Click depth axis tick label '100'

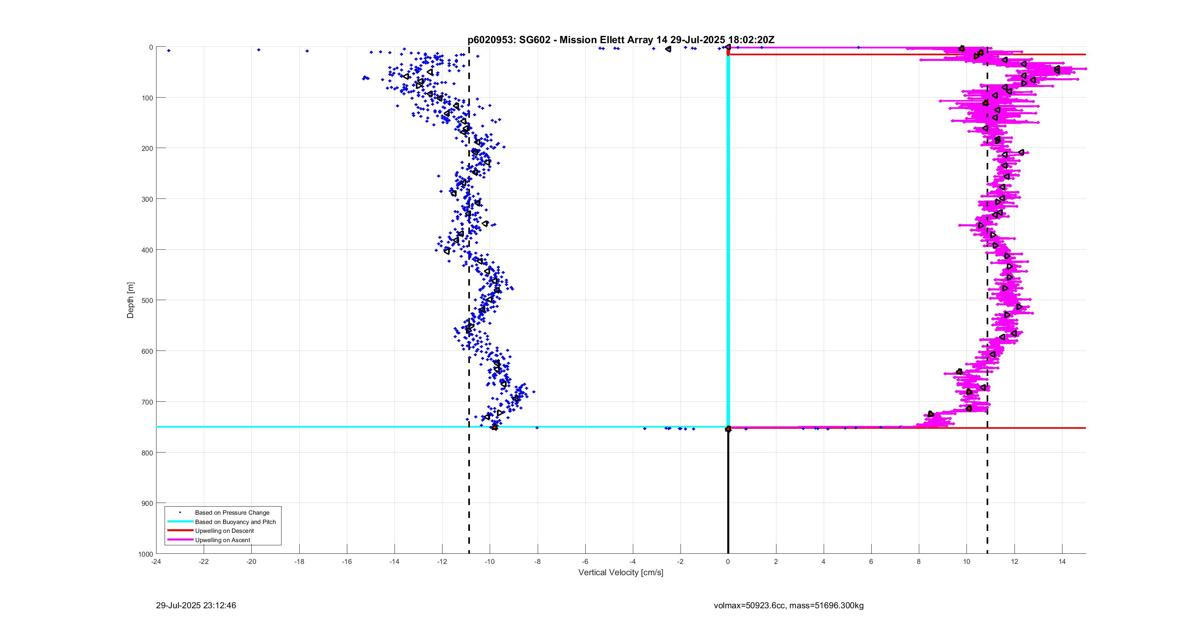146,98
